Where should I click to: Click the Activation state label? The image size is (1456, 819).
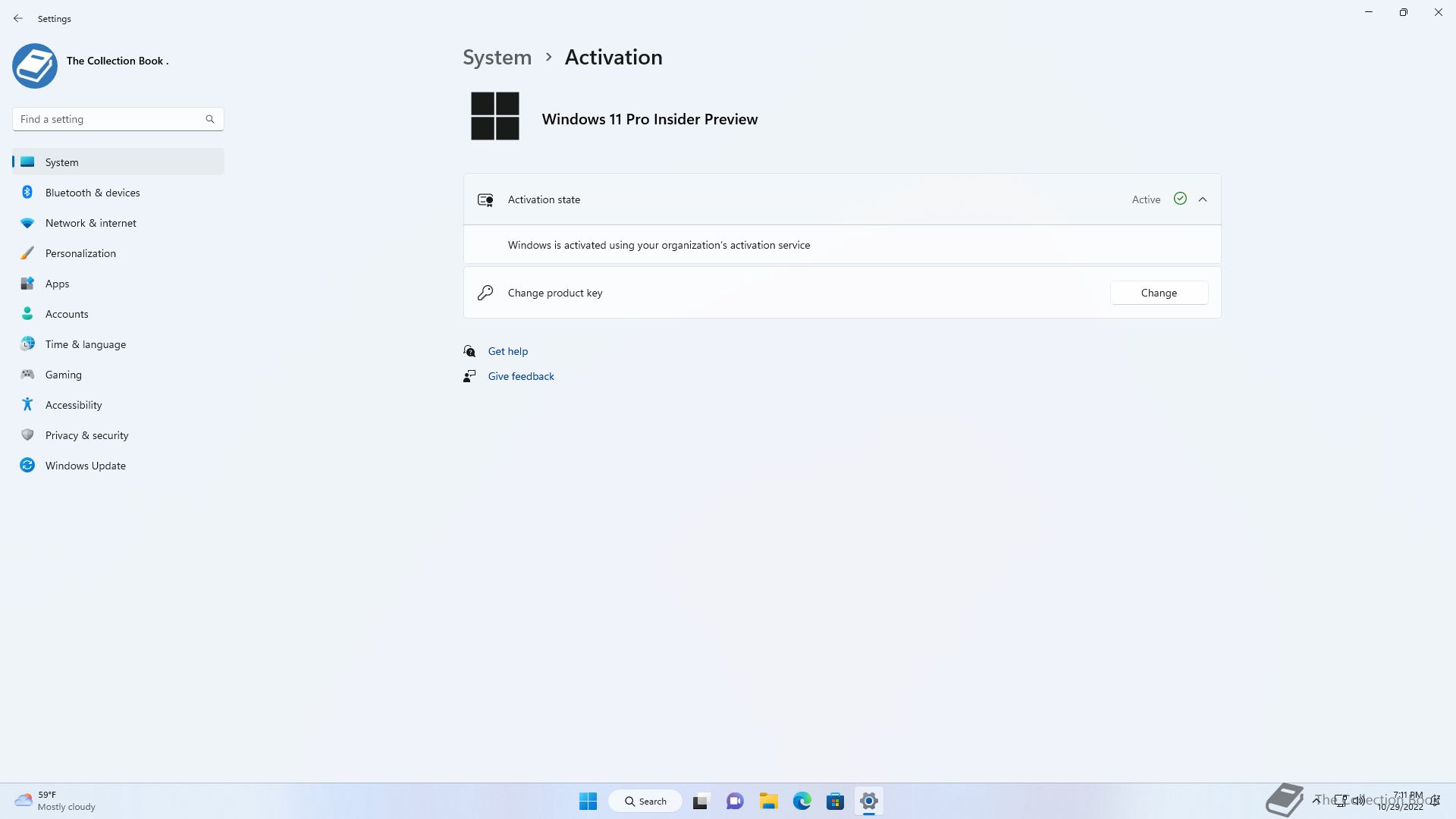544,199
